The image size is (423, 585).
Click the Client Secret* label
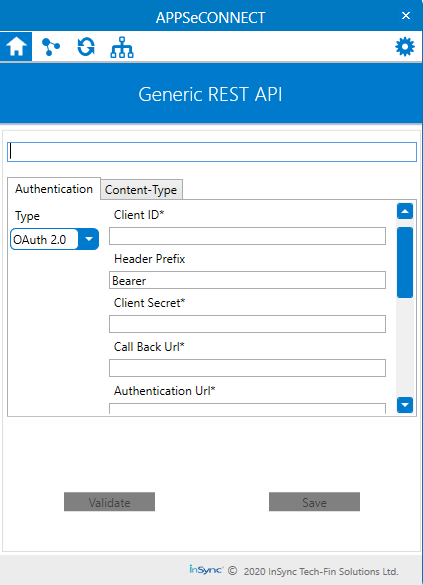click(150, 303)
